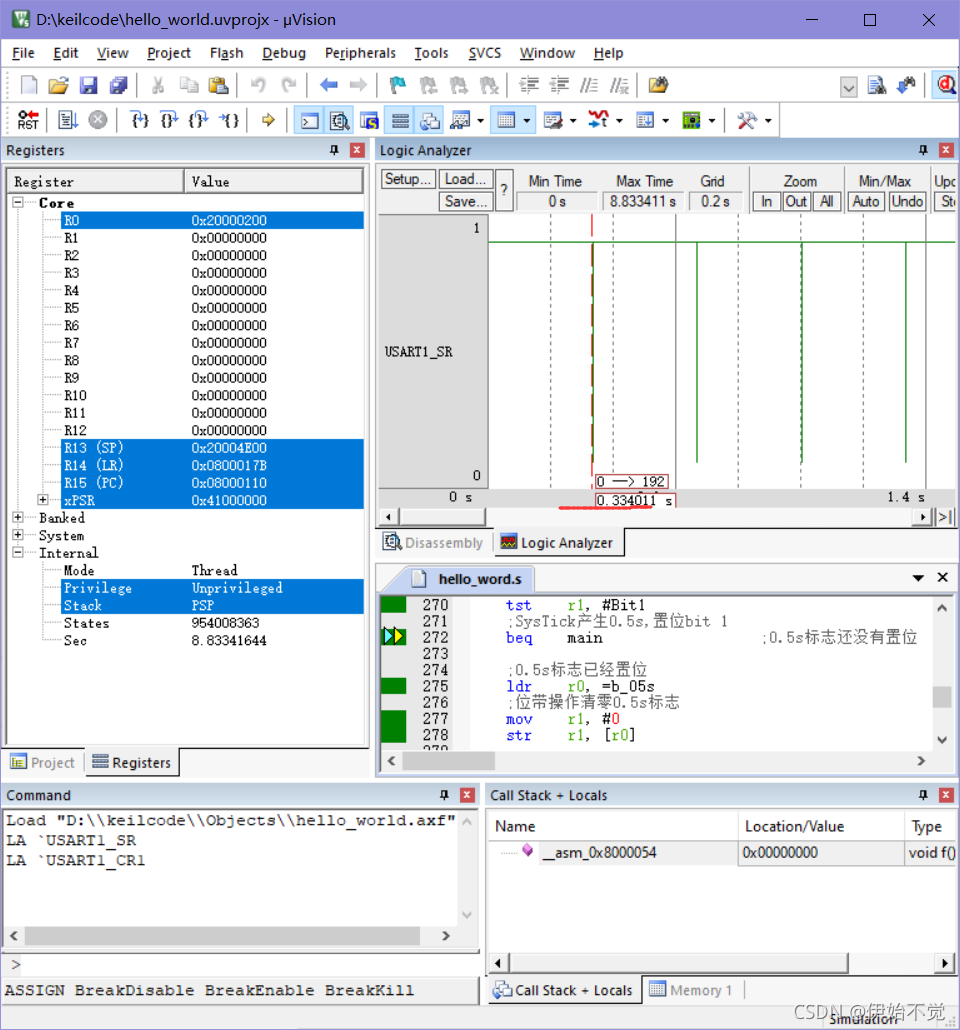Click the __asm_0x8000054 call stack entry
The width and height of the screenshot is (960, 1030).
[599, 853]
